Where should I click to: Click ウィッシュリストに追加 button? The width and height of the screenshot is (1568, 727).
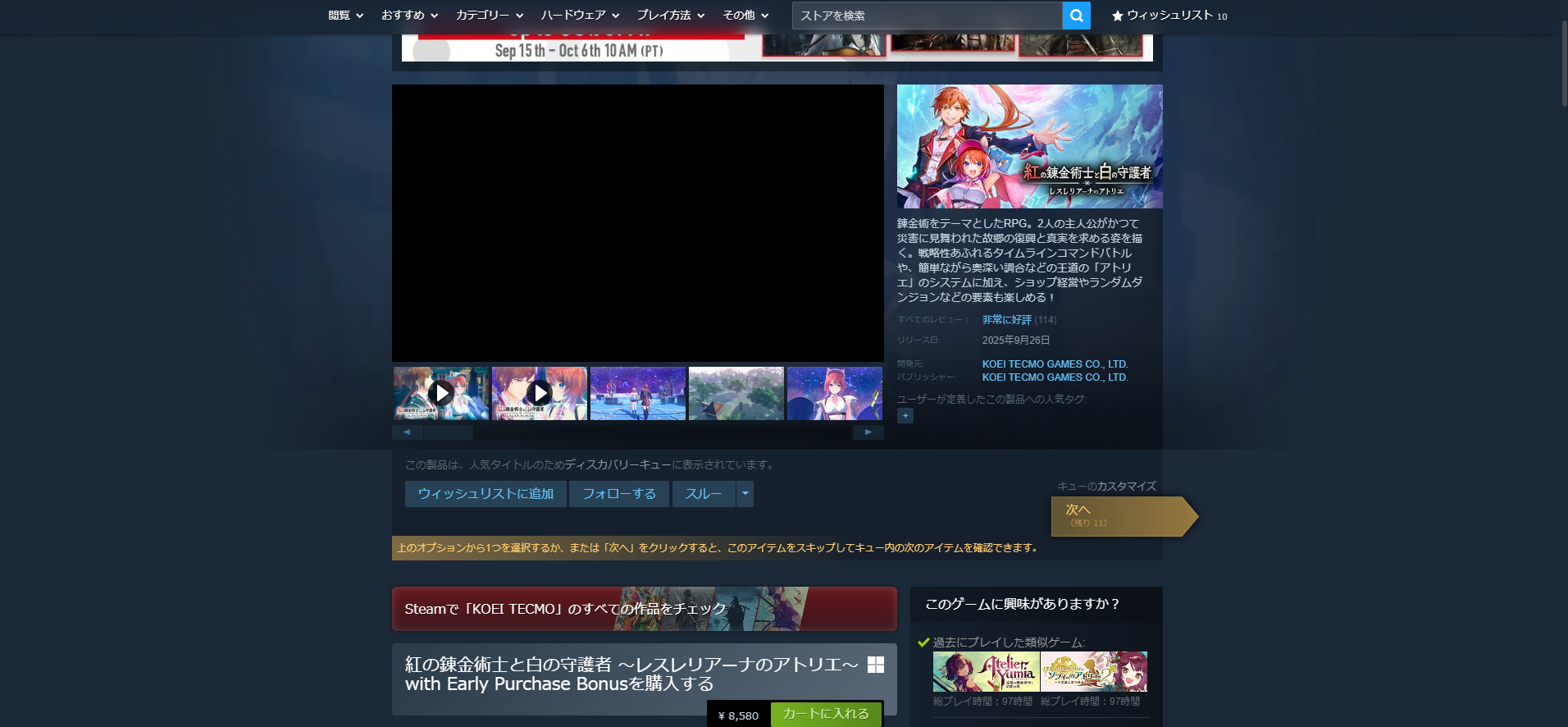[485, 494]
